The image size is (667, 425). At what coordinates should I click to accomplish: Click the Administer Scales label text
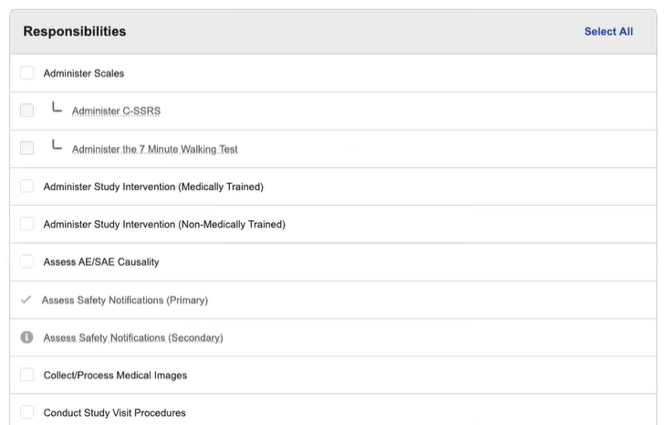[84, 73]
